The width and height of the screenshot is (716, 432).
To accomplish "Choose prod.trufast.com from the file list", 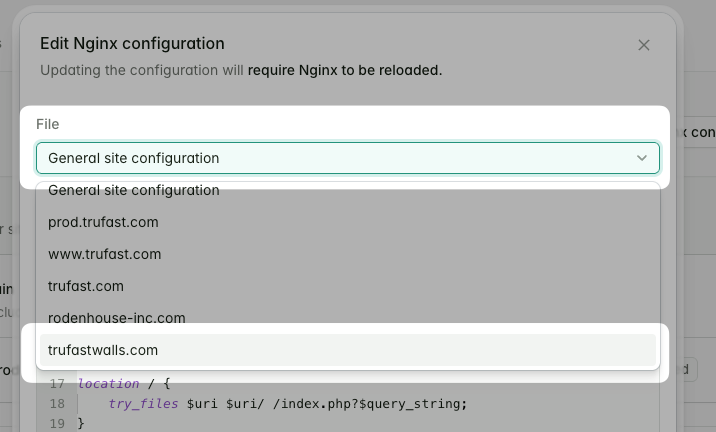I will click(x=348, y=222).
